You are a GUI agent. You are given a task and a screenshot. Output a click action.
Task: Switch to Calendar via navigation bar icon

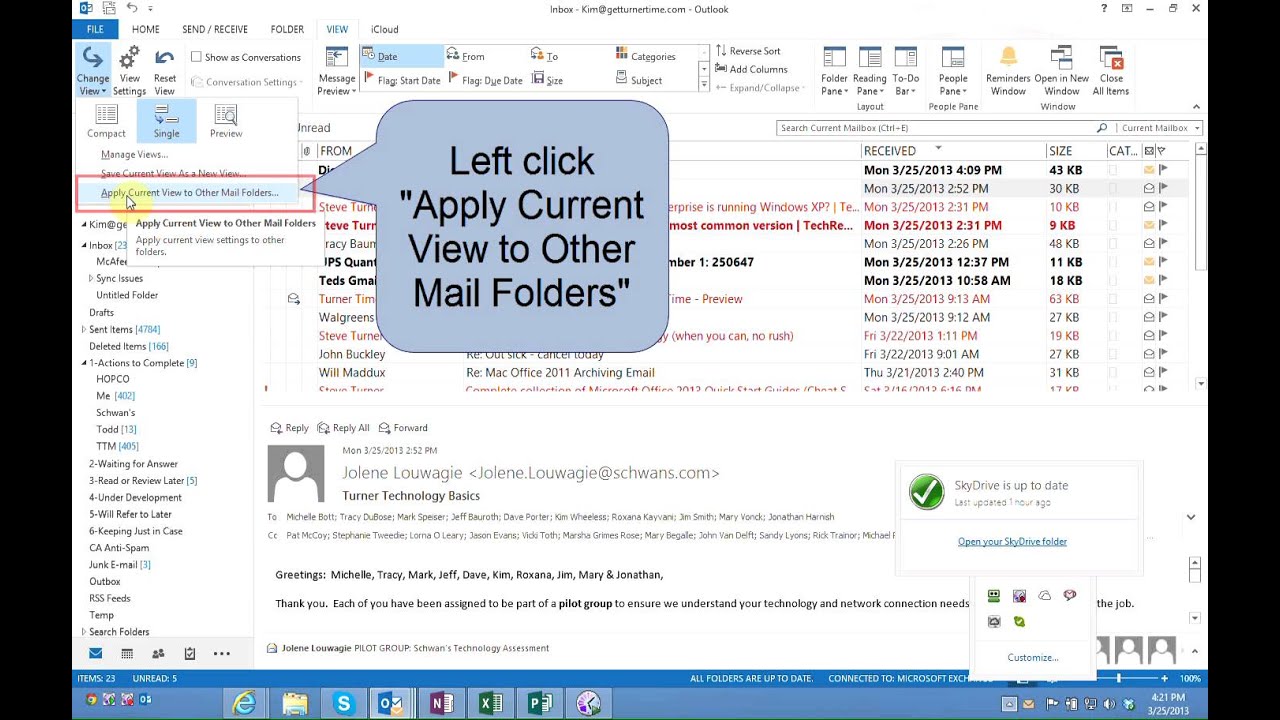127,653
